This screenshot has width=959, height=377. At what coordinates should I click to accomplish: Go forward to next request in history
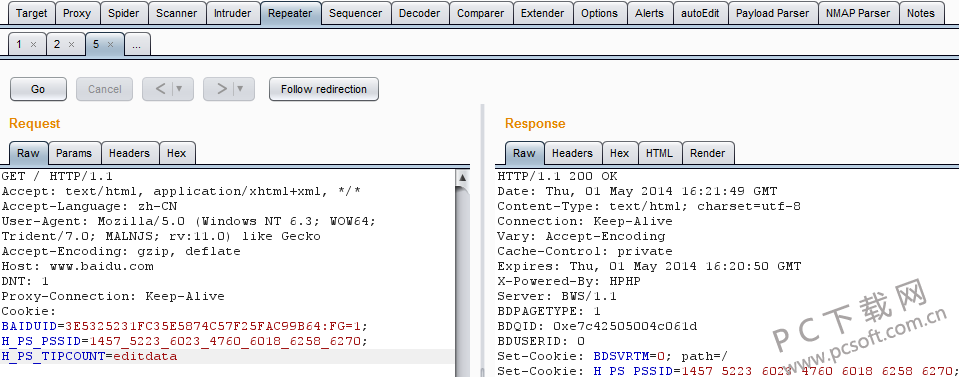(x=222, y=89)
